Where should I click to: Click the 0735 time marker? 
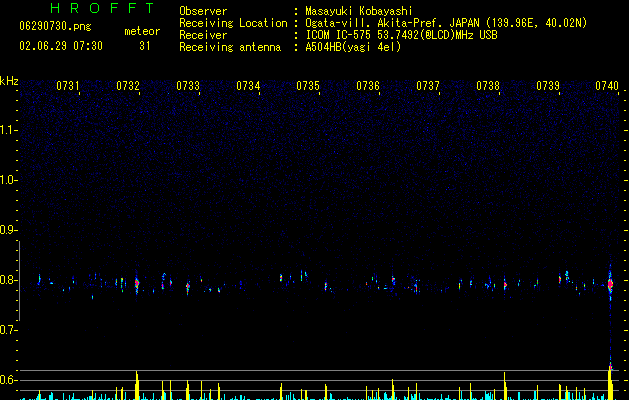point(308,86)
